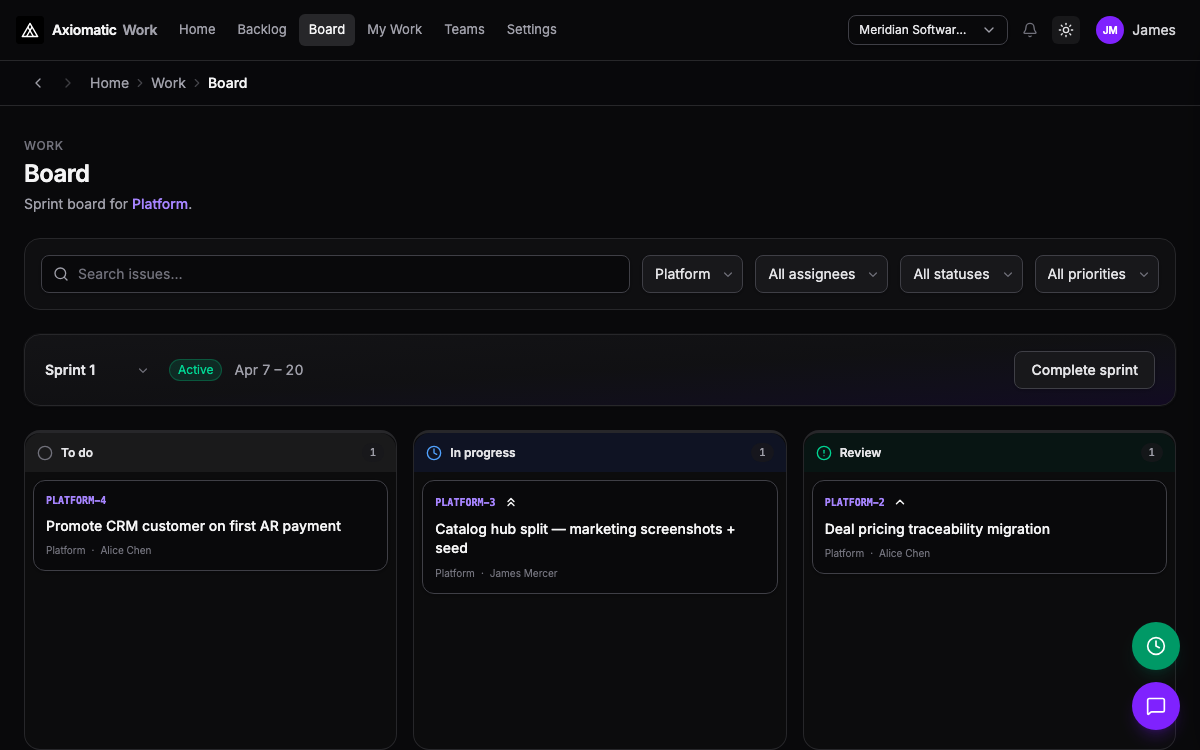Image resolution: width=1200 pixels, height=750 pixels.
Task: Click the Review column alert icon
Action: coord(824,453)
